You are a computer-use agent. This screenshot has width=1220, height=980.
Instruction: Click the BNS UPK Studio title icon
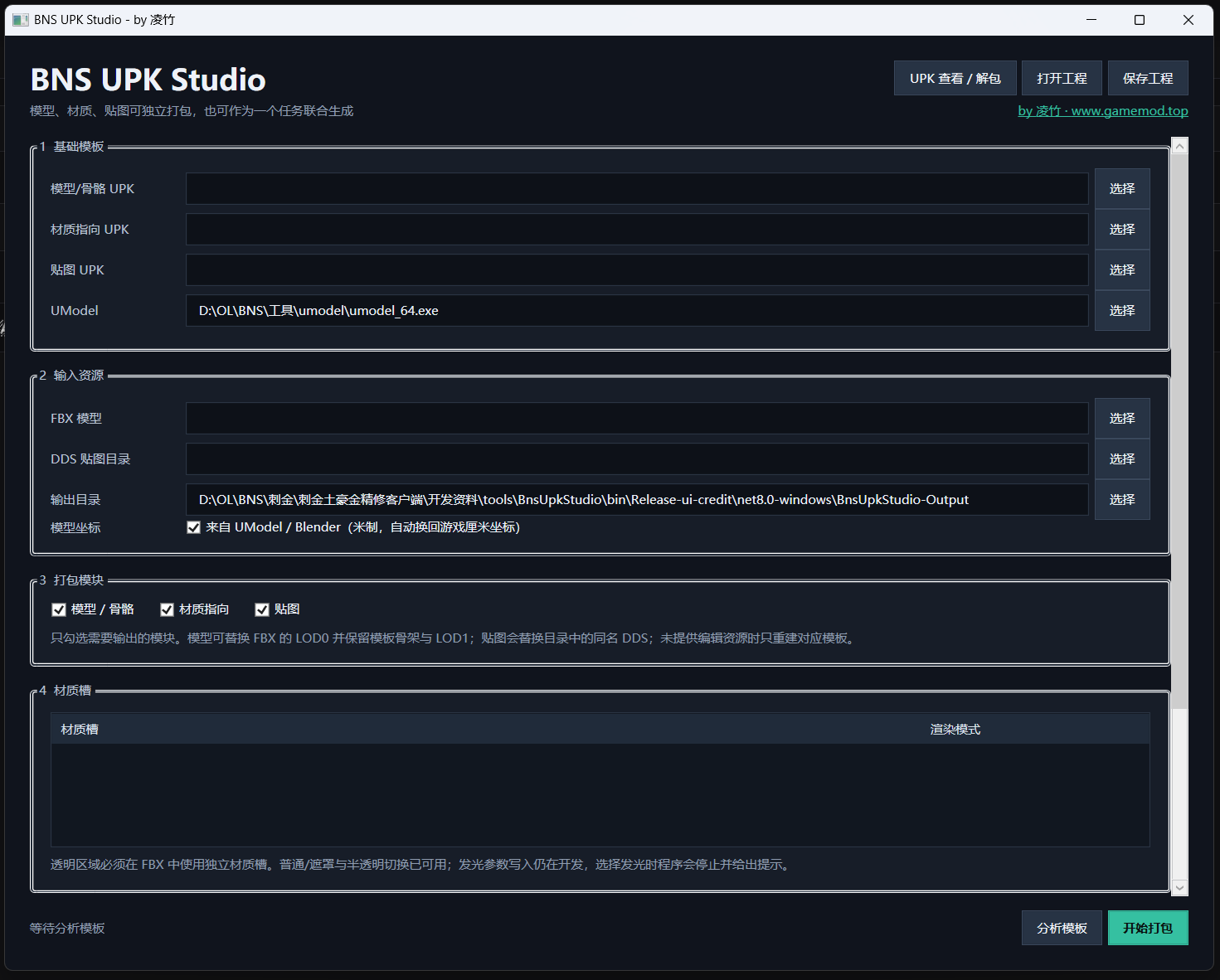point(20,20)
